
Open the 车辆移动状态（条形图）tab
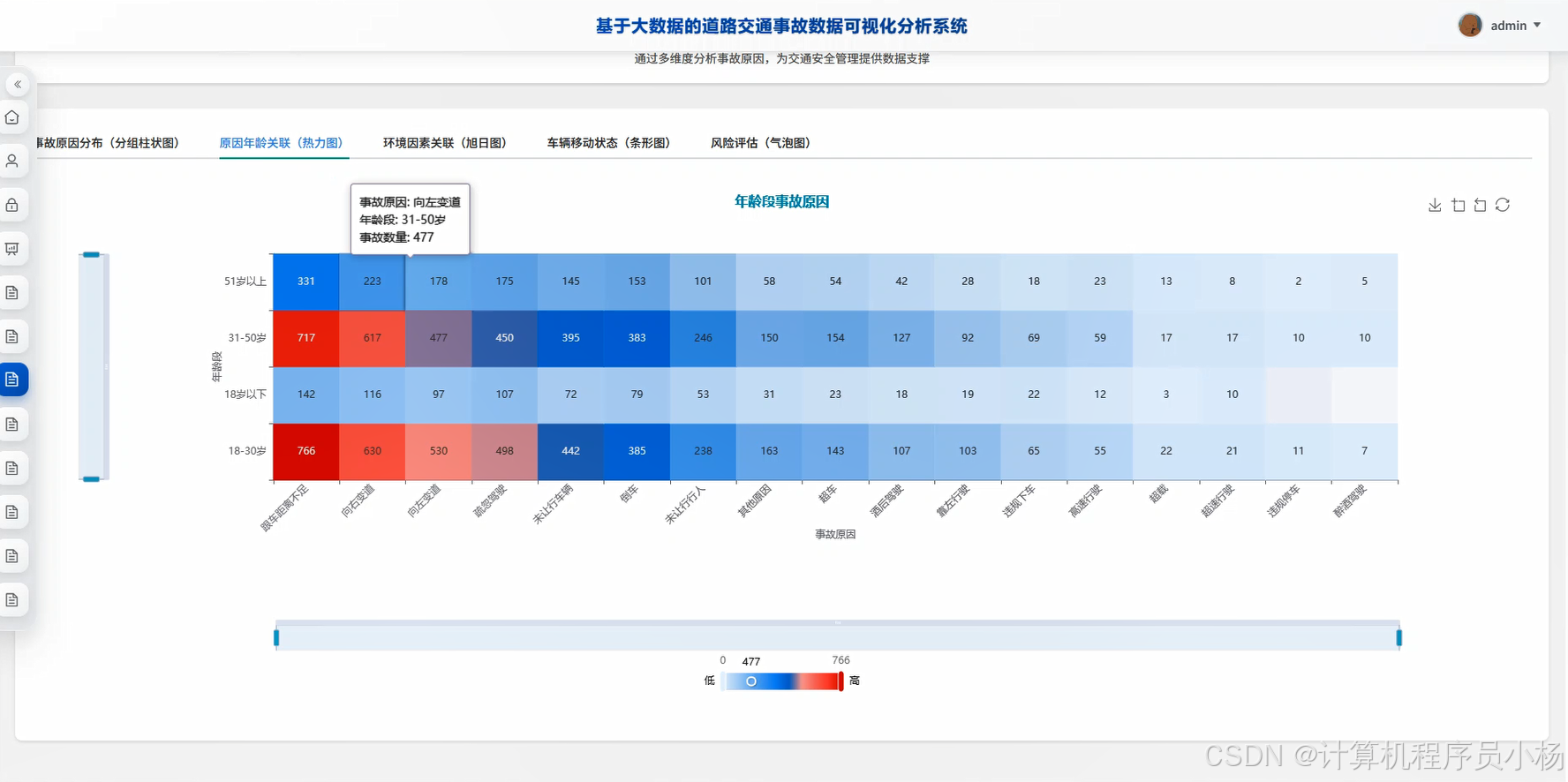pyautogui.click(x=608, y=143)
